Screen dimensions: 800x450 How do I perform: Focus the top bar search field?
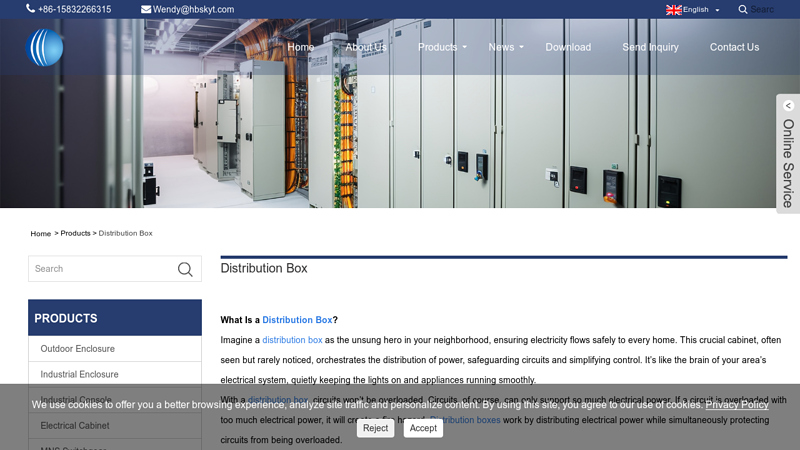tap(763, 9)
